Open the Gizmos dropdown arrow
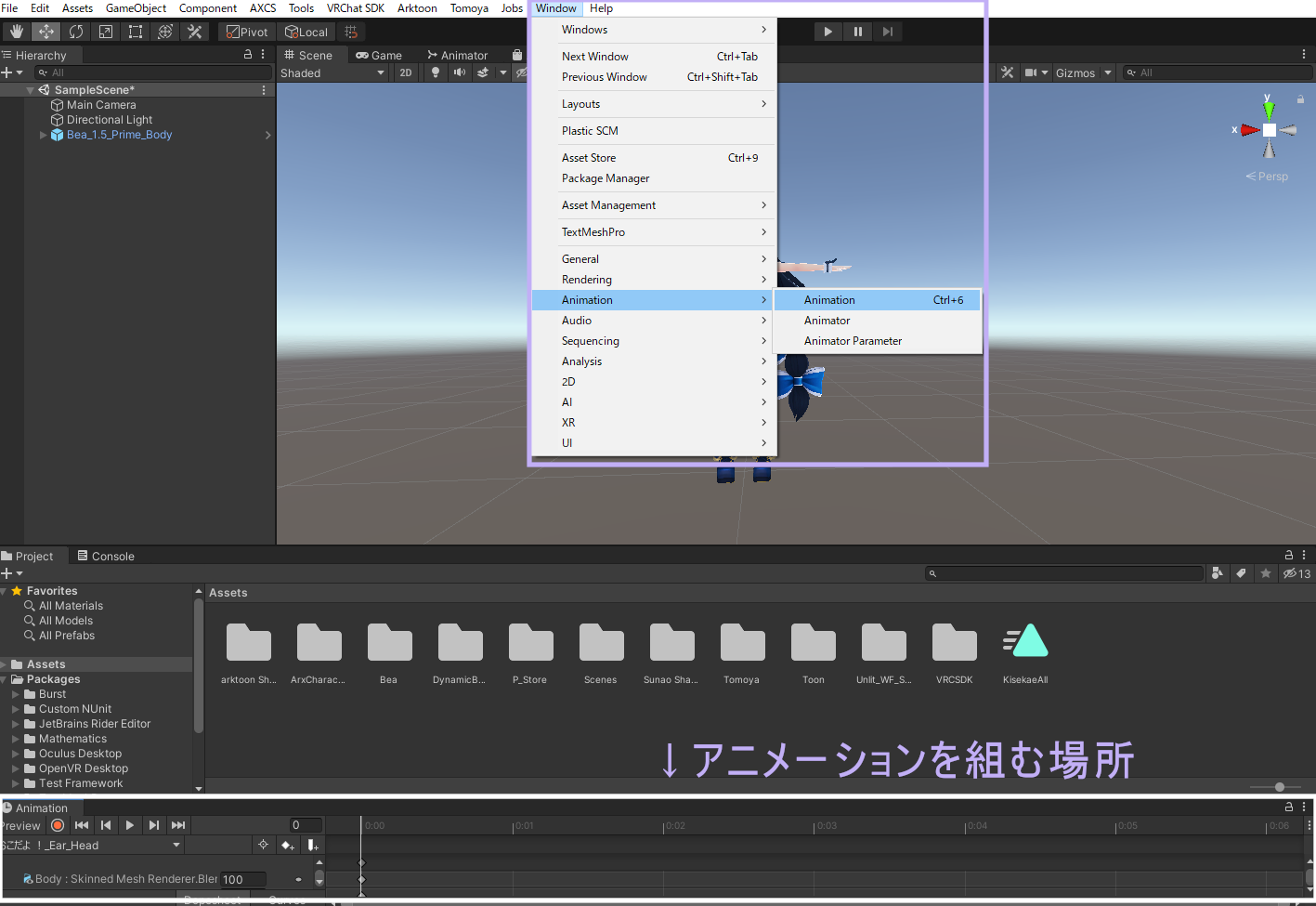This screenshot has width=1316, height=906. click(1108, 72)
